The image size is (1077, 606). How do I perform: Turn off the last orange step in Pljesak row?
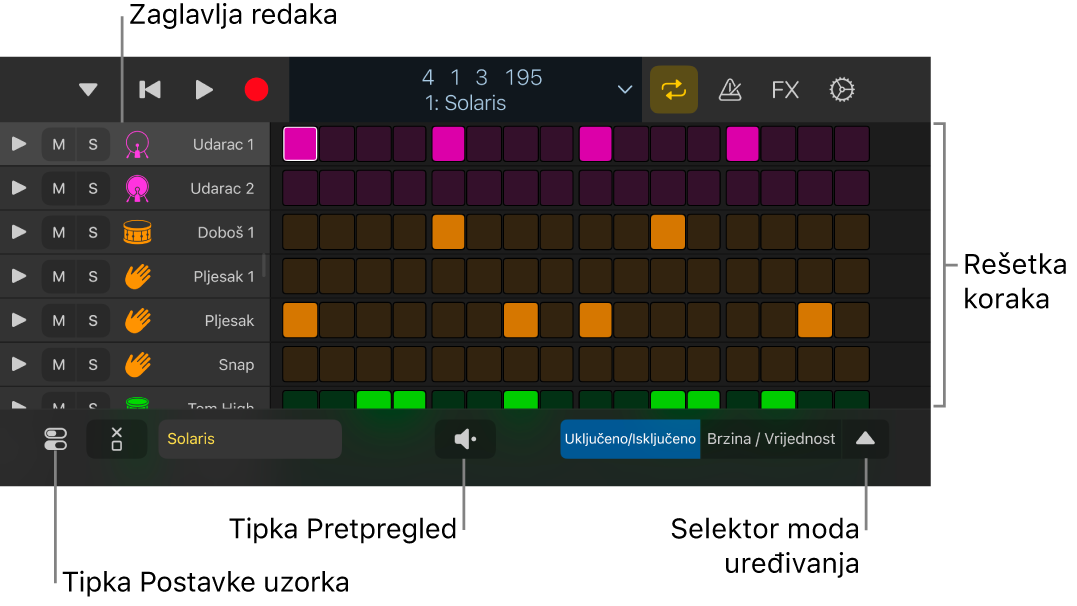815,319
